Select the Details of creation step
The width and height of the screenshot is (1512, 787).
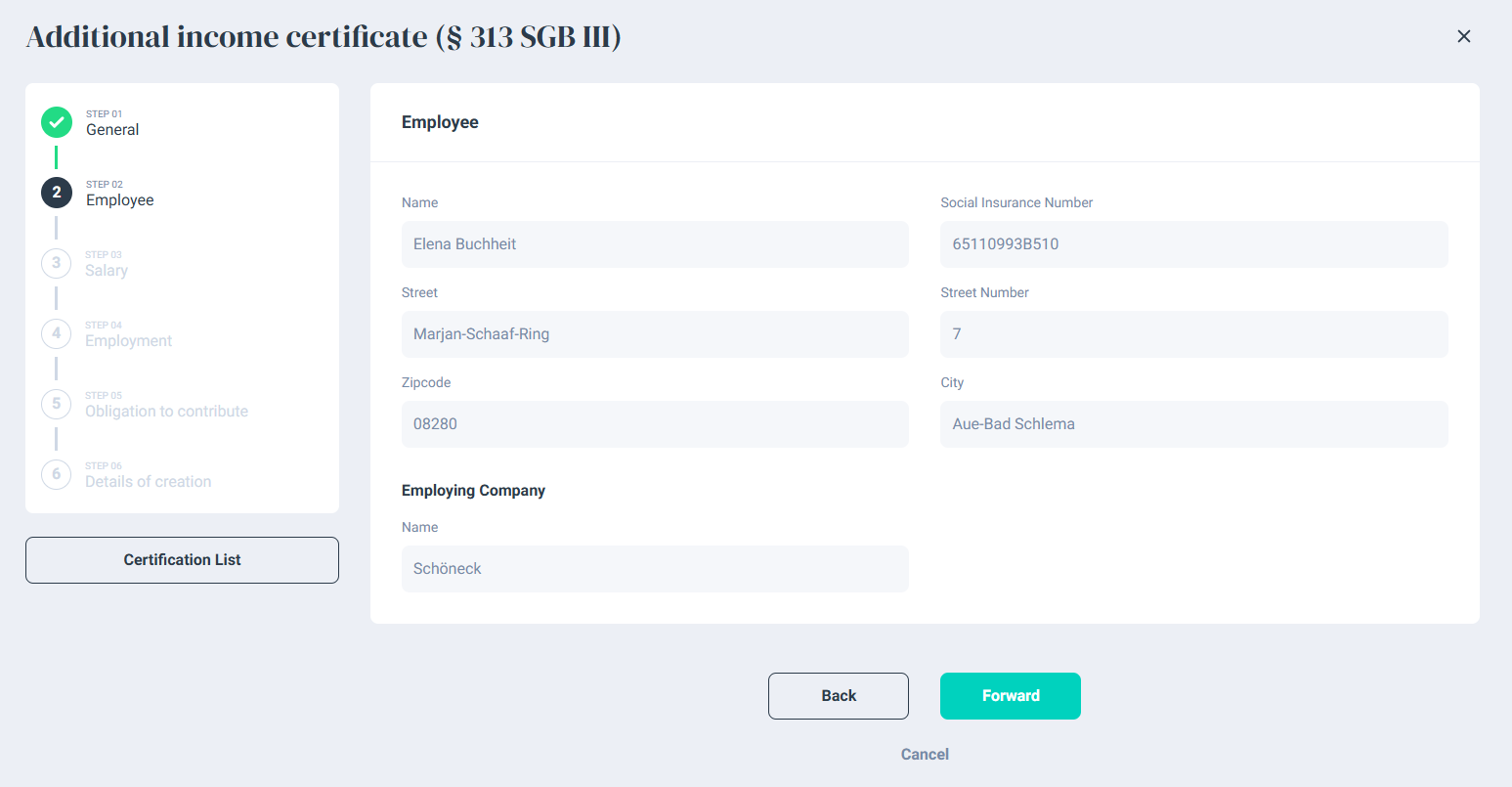pos(148,482)
